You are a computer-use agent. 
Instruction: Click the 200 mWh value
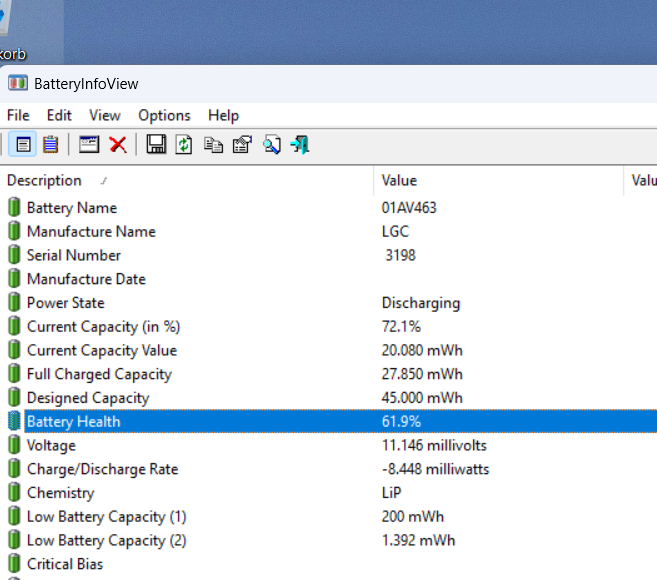(x=412, y=516)
